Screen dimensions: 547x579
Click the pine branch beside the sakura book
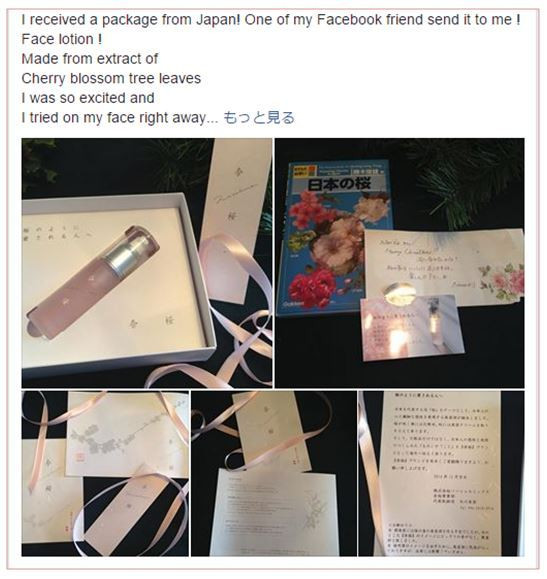click(x=465, y=181)
